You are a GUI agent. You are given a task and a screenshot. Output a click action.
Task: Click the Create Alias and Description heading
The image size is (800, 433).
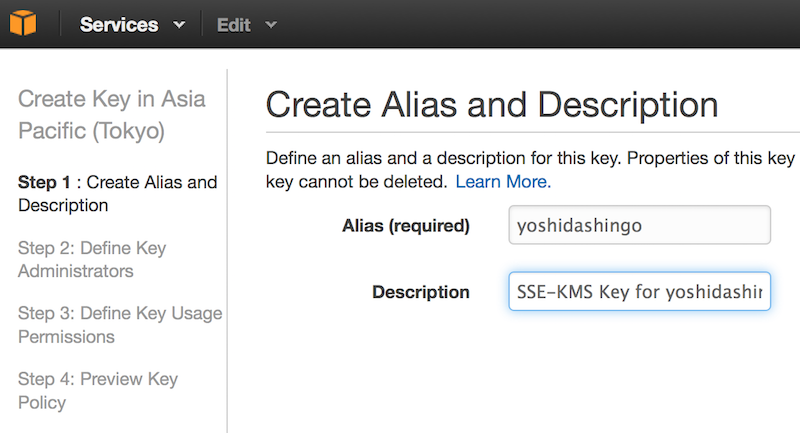492,105
